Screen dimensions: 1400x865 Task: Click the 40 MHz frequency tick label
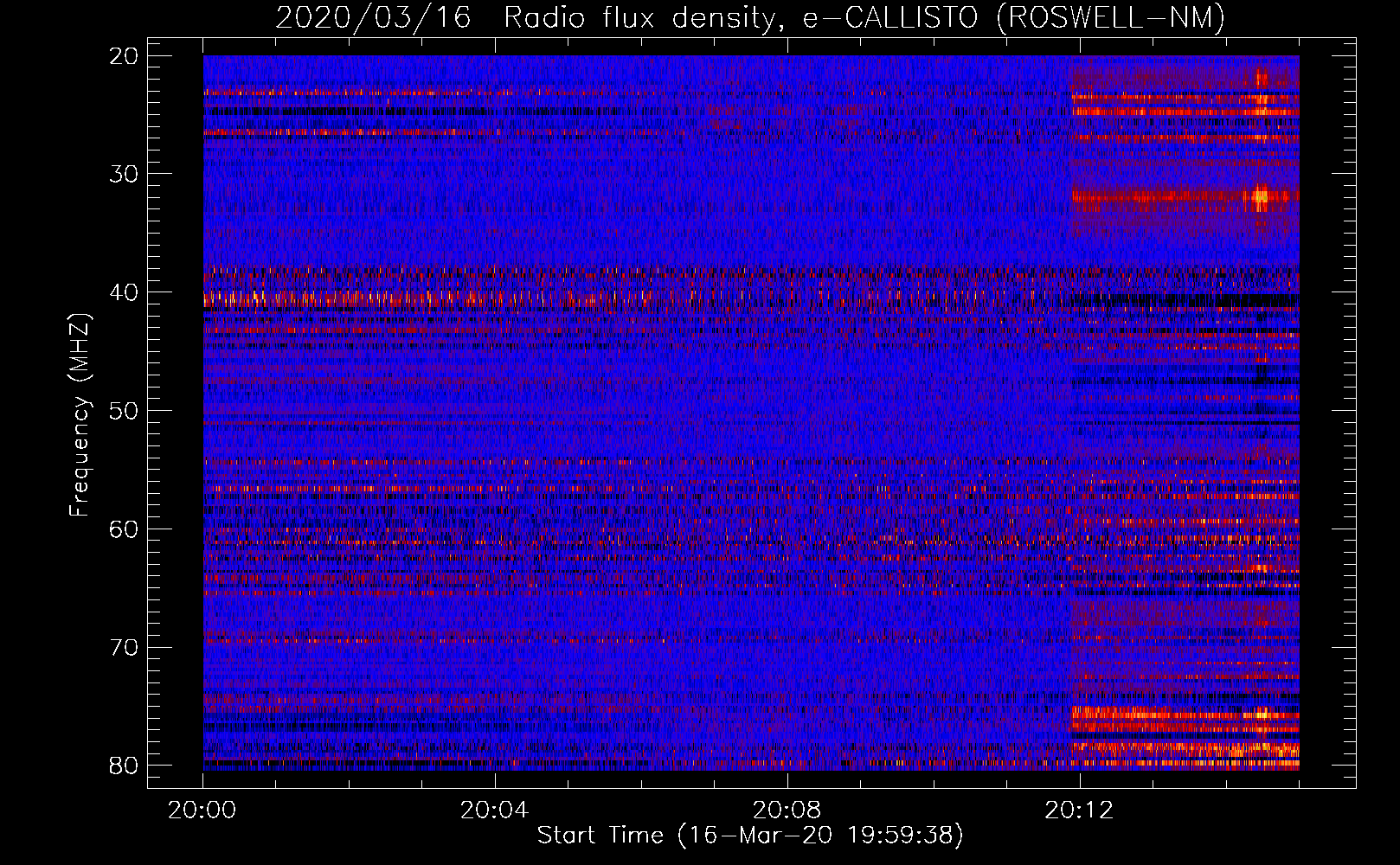click(125, 292)
